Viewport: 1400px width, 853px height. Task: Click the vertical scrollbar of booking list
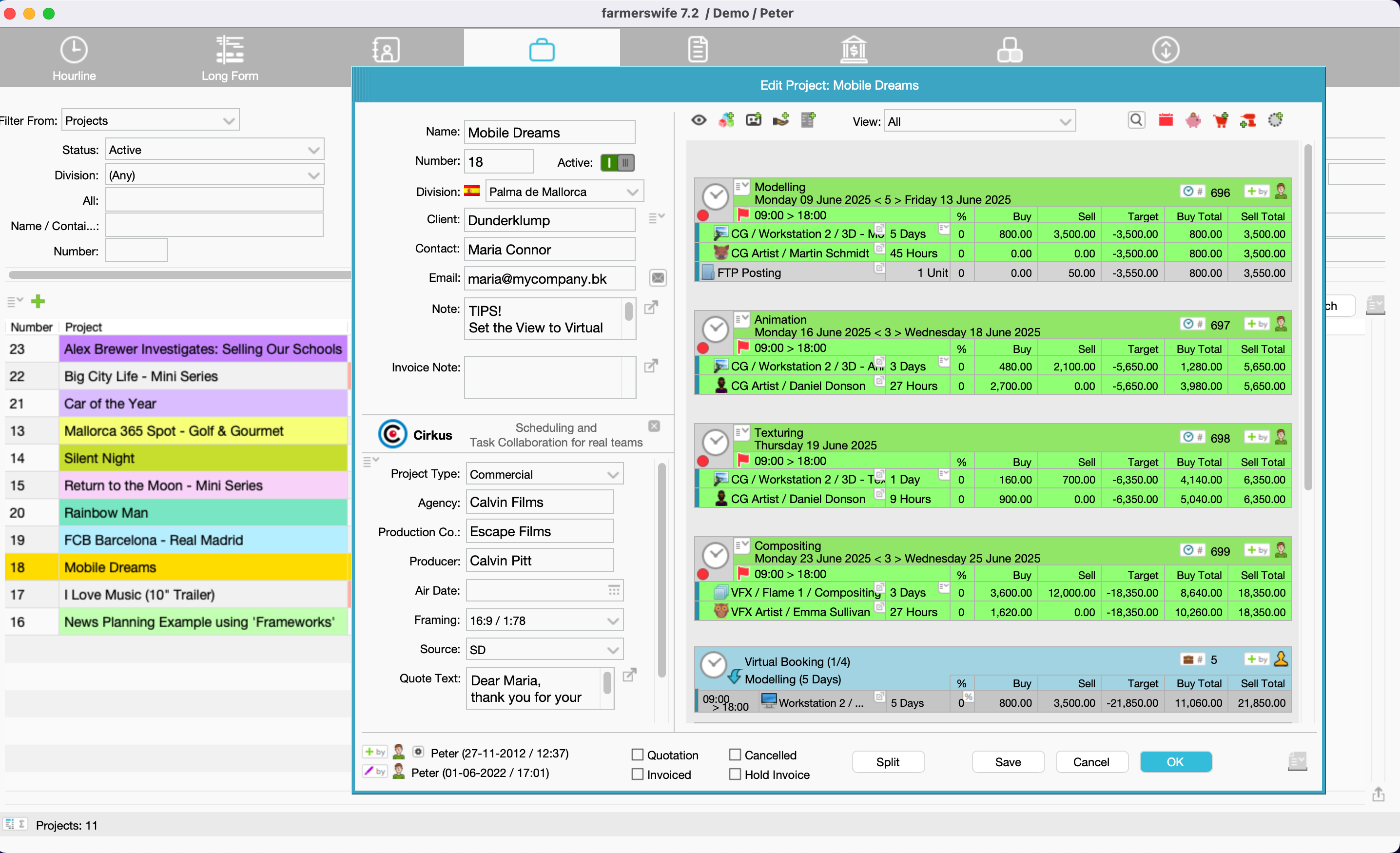click(x=1308, y=318)
